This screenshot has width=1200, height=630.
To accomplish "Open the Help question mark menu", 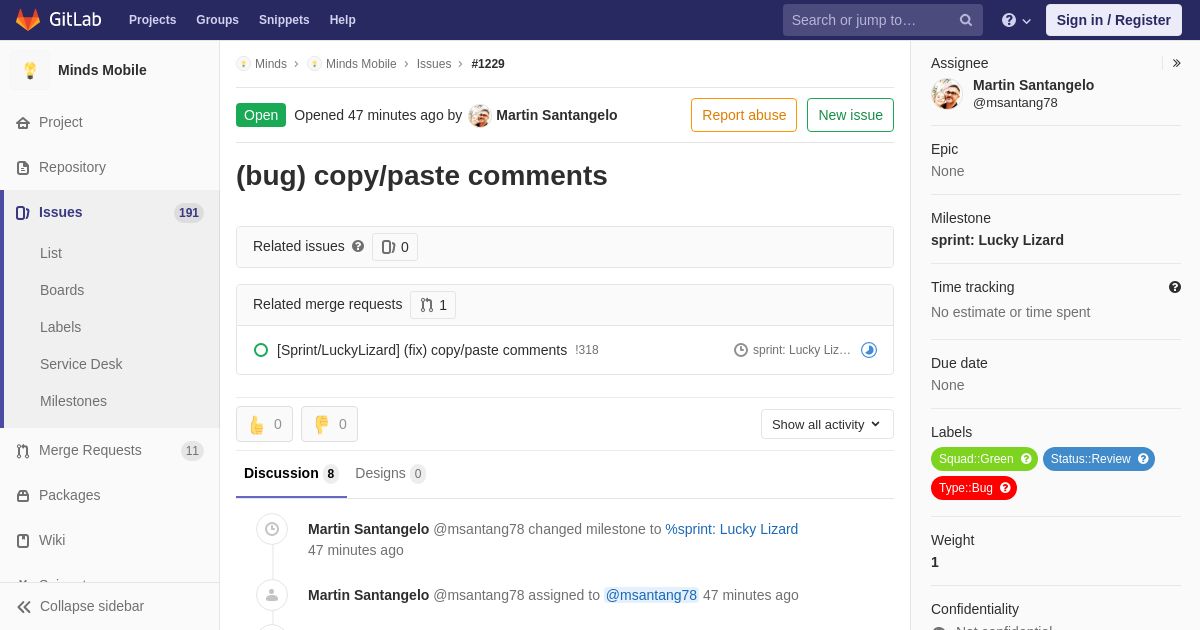I will tap(1016, 20).
